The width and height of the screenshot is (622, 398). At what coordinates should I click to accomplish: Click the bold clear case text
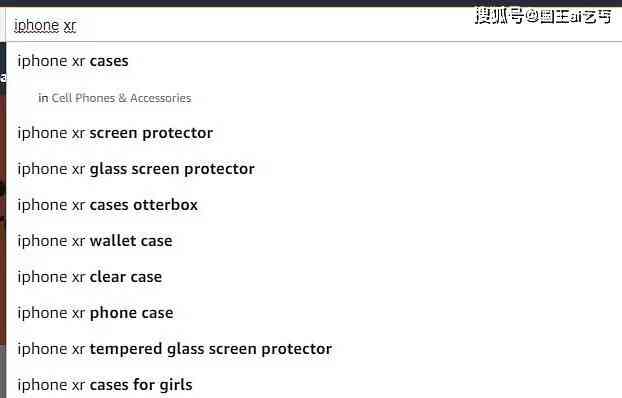tap(126, 277)
